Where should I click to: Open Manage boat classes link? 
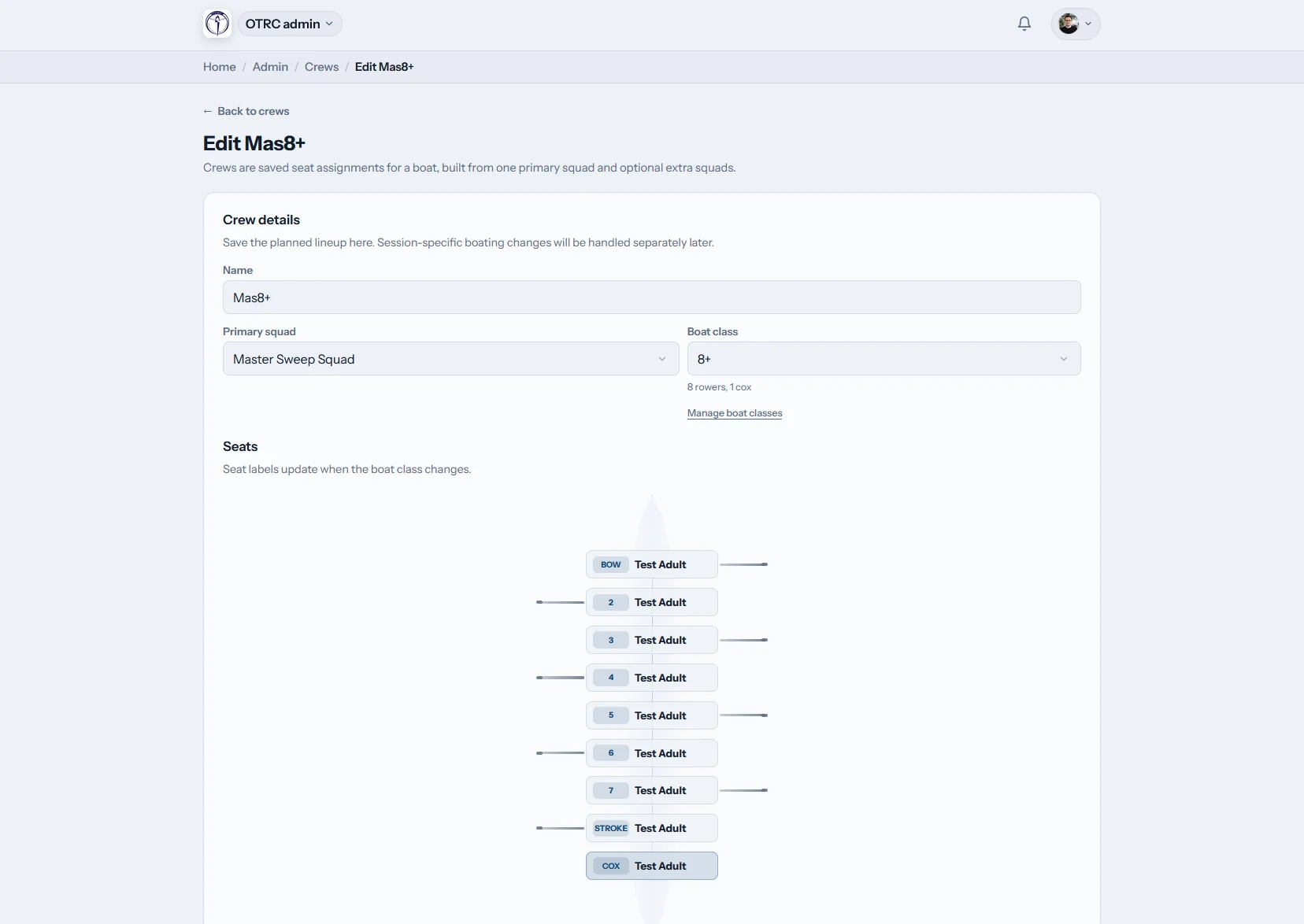735,413
